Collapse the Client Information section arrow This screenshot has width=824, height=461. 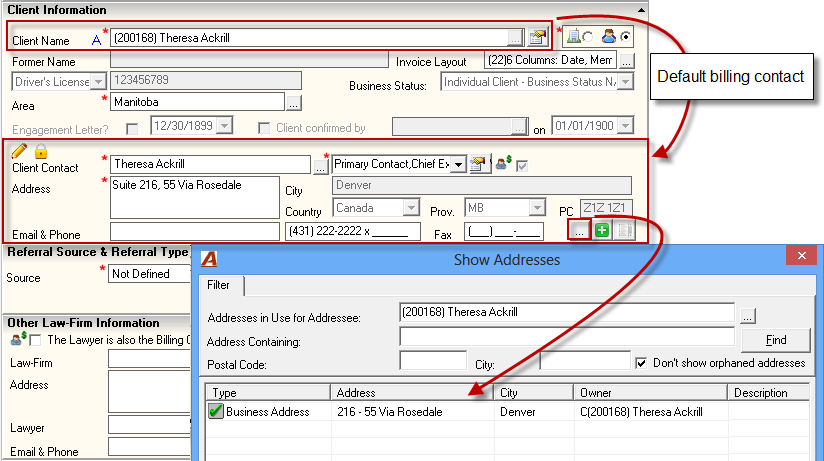click(641, 9)
